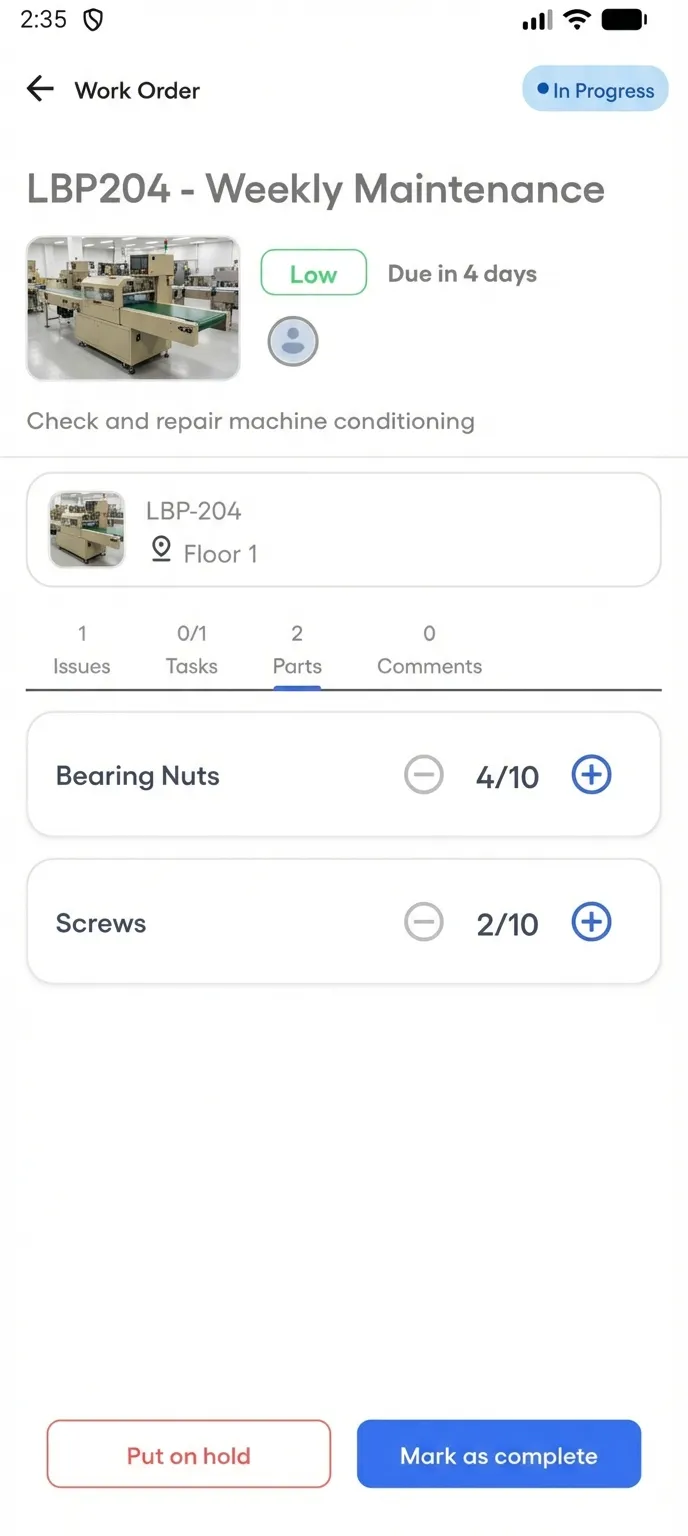The image size is (688, 1536).
Task: Toggle the In Progress status badge
Action: pos(595,89)
